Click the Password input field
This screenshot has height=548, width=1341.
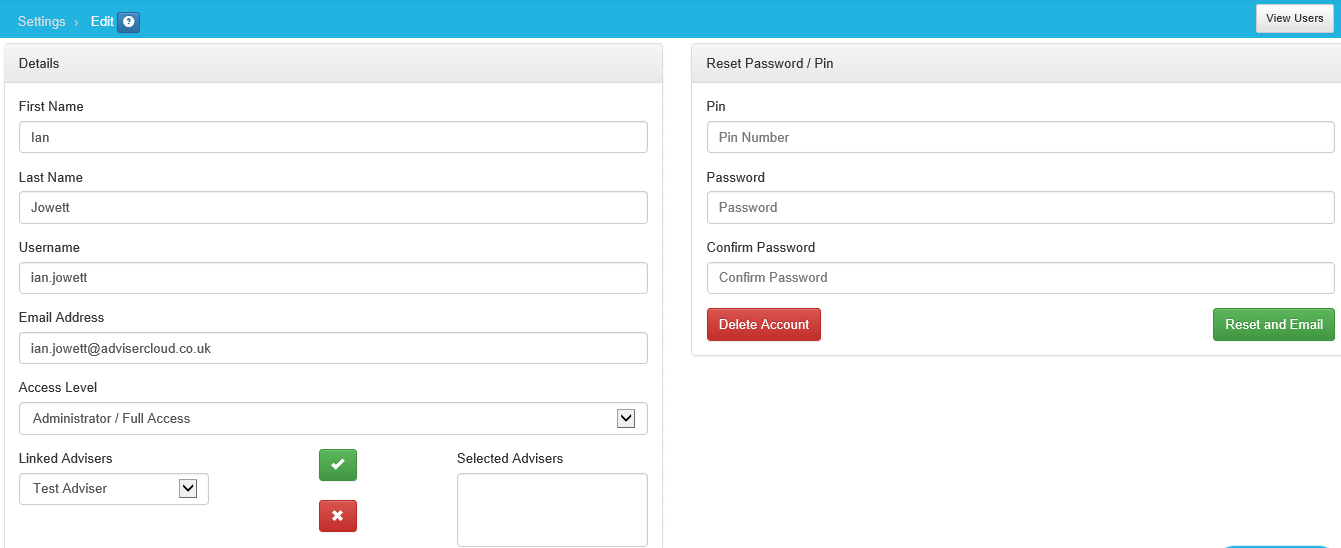pyautogui.click(x=1020, y=208)
